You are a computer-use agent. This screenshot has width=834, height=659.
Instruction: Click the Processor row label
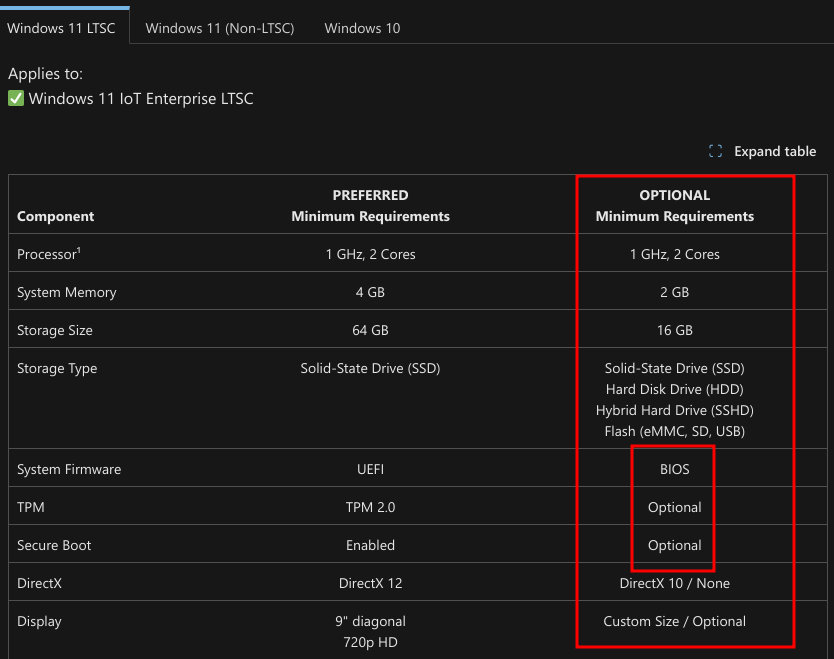(47, 254)
